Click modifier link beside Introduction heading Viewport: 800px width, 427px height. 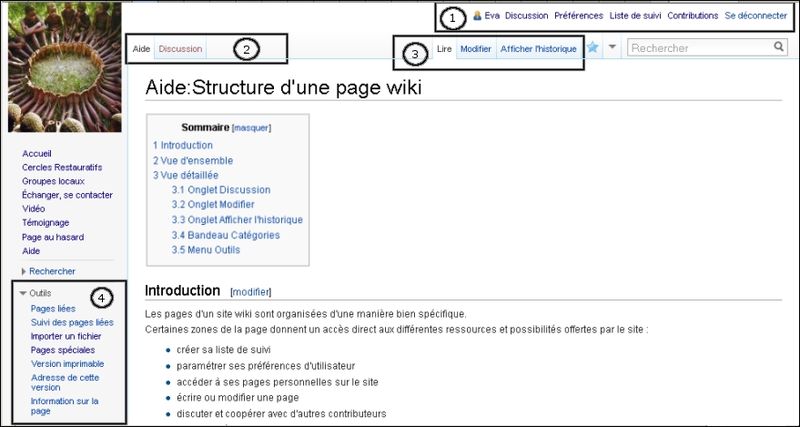(251, 292)
